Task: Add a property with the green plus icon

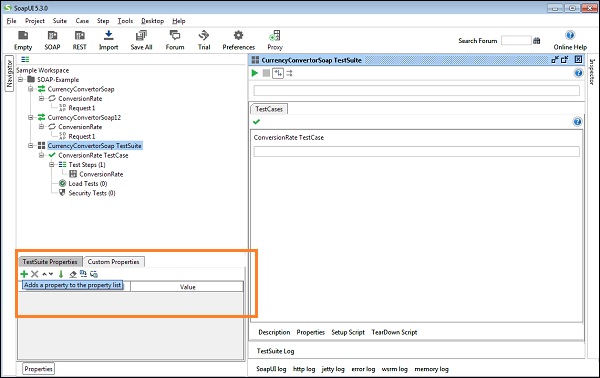Action: point(24,274)
